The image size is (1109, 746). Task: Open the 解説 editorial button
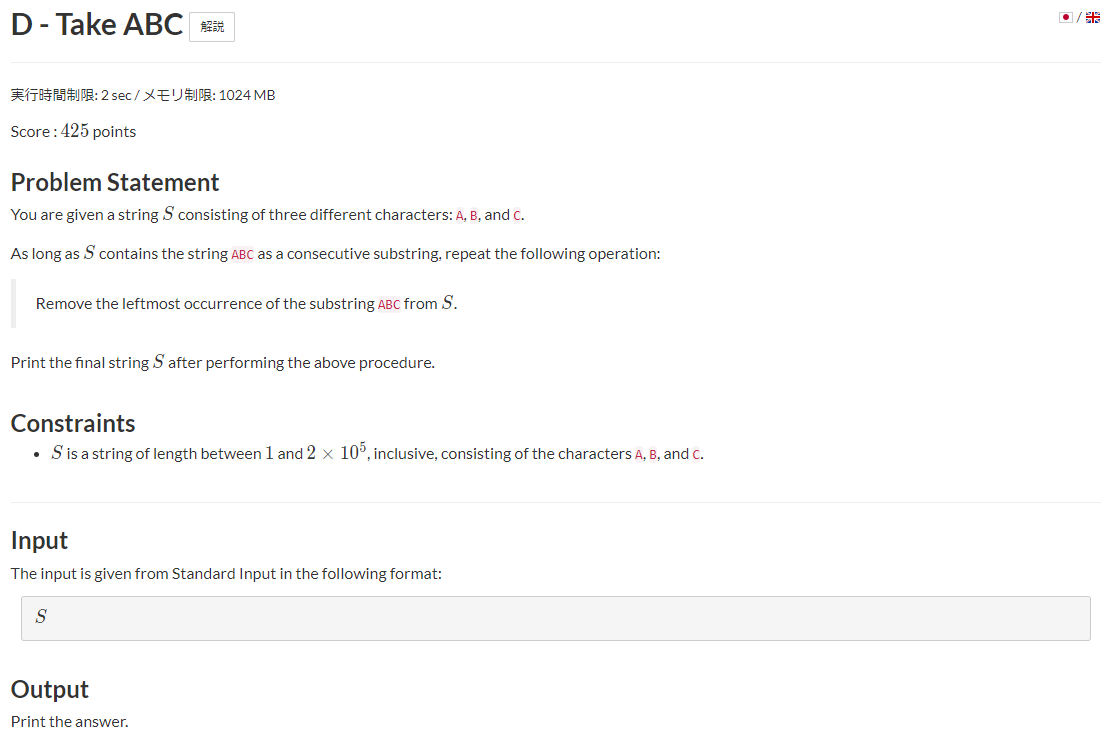pyautogui.click(x=212, y=27)
